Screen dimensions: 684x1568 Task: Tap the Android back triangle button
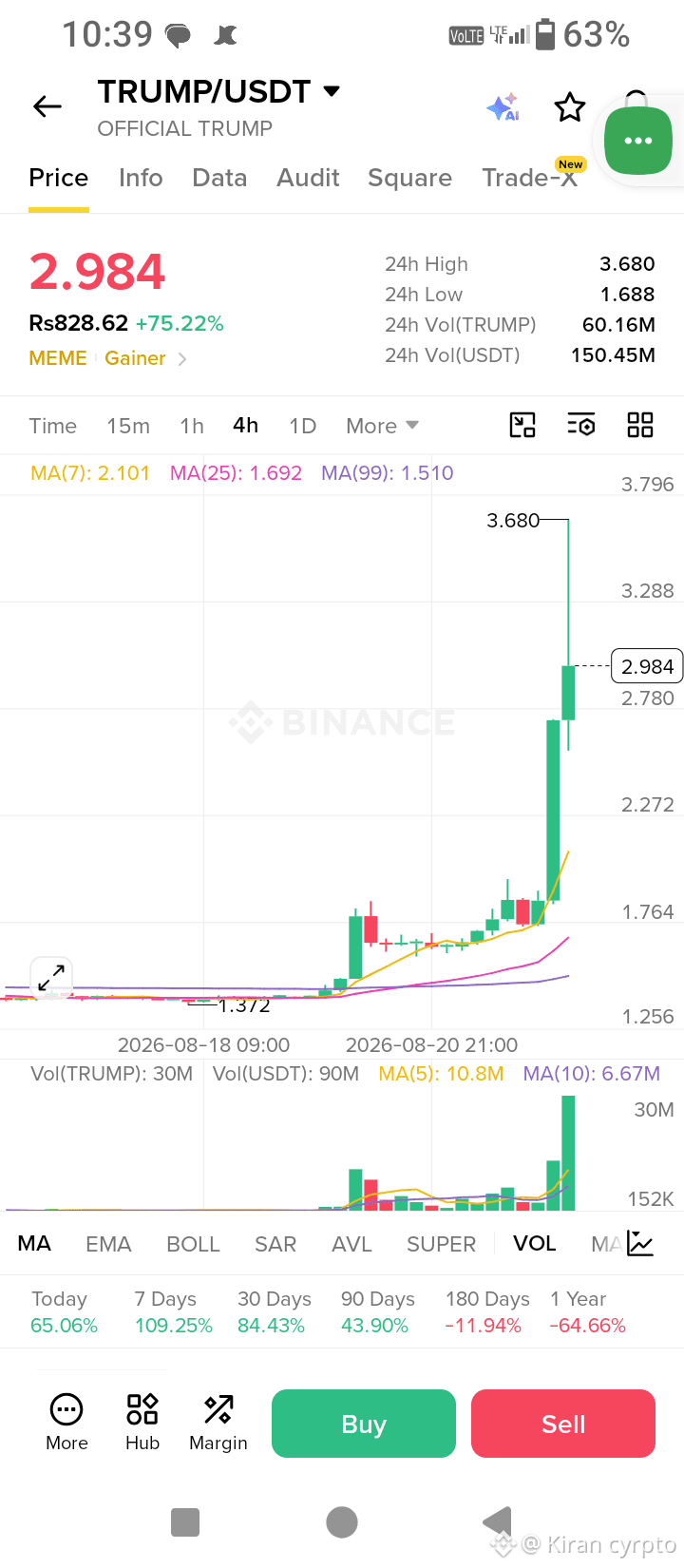498,1522
